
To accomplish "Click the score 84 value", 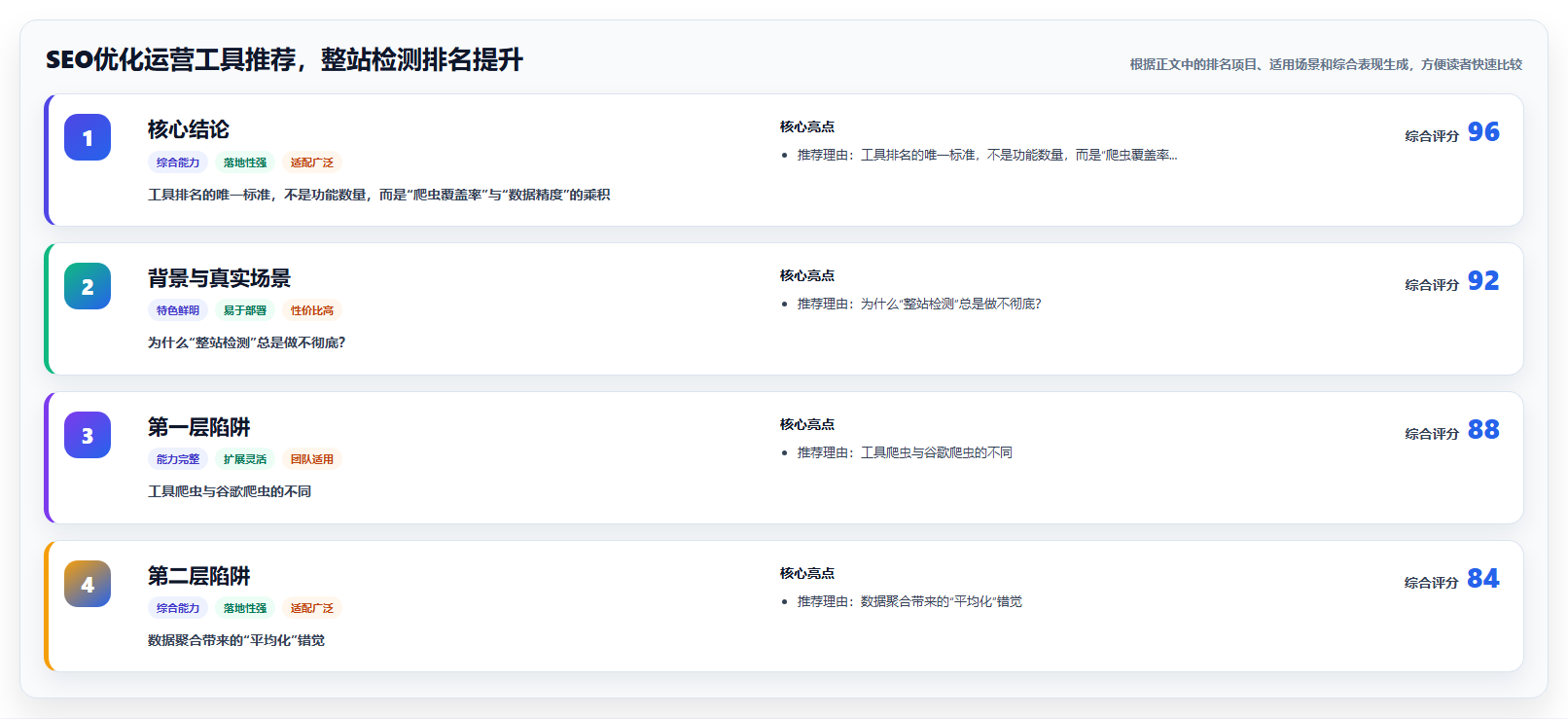I will 1483,579.
